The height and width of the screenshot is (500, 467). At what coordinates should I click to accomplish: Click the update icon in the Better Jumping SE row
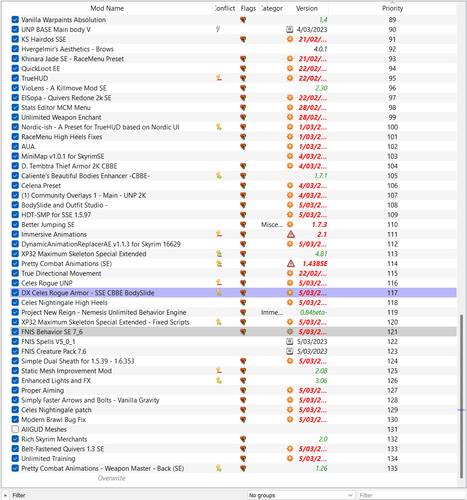(290, 224)
